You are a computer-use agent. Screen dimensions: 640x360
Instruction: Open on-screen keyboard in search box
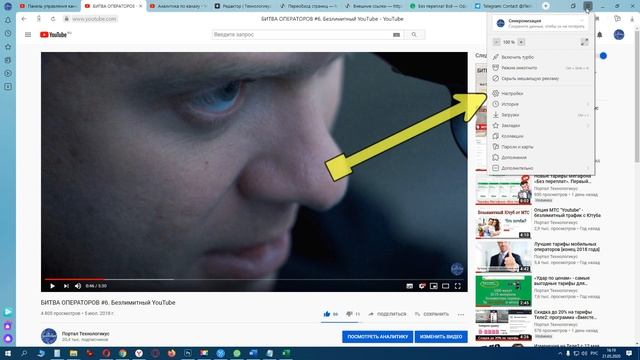coord(396,35)
